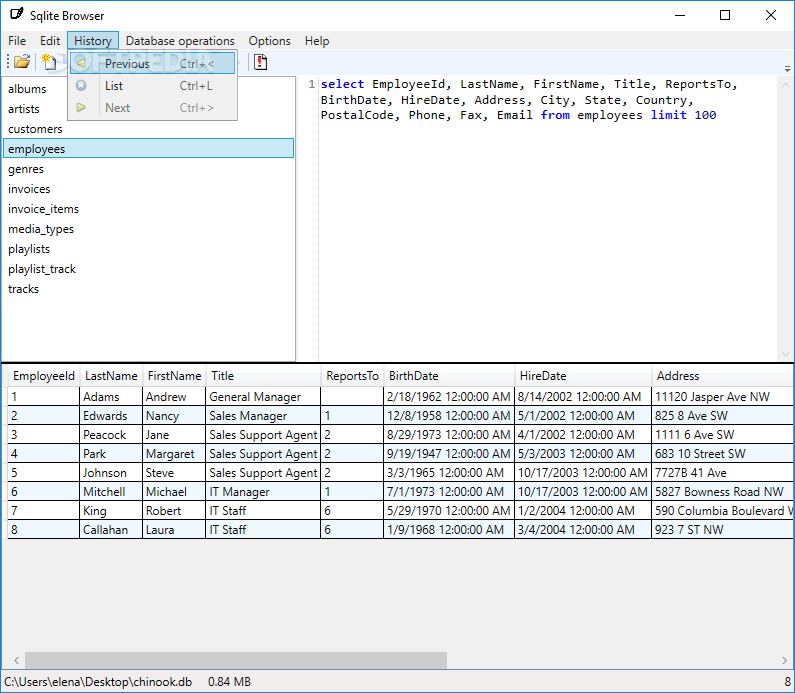Click the 8/14/2002 hire date cell
The image size is (795, 693).
(x=583, y=396)
